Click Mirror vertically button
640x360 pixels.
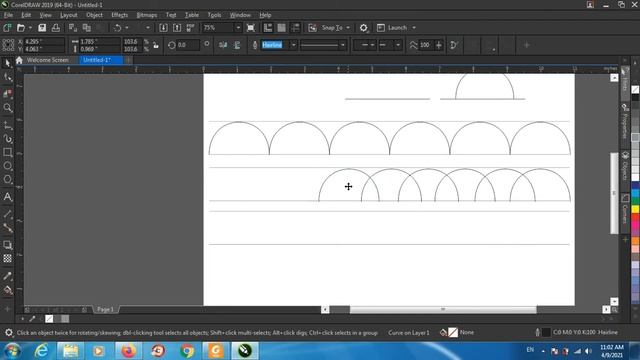pos(237,45)
